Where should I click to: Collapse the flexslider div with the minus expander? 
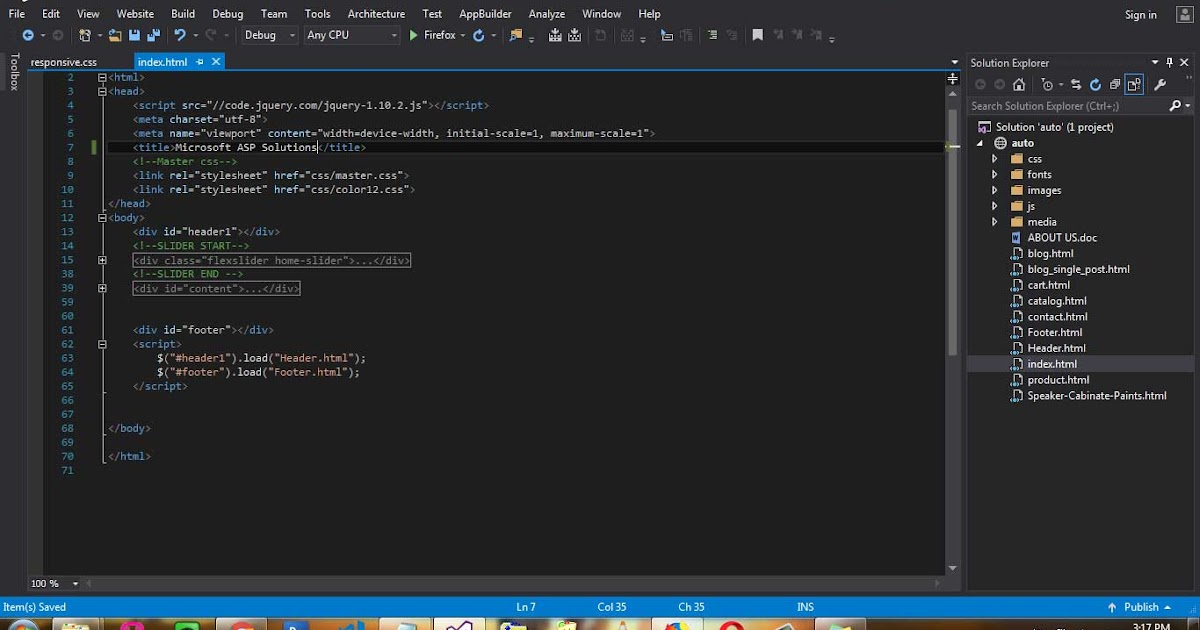[103, 259]
